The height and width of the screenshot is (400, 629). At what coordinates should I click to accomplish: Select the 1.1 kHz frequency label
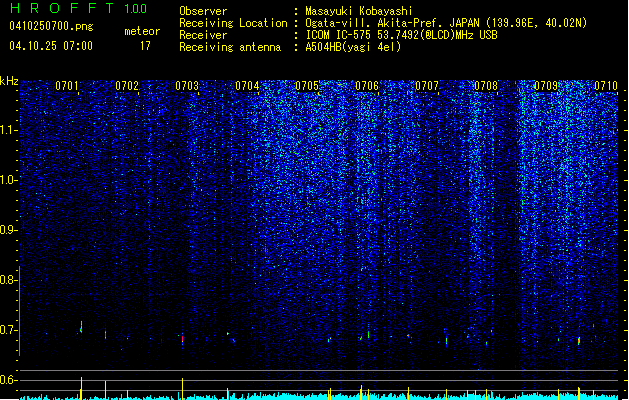(x=8, y=130)
